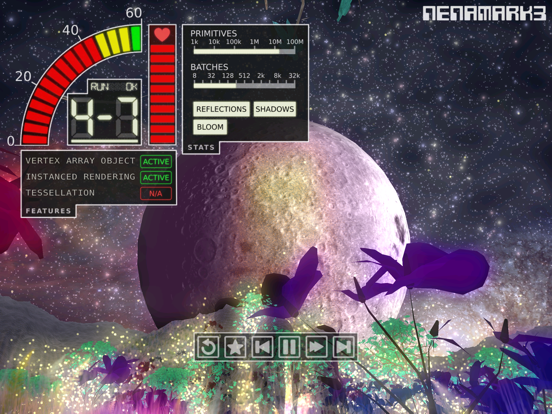The width and height of the screenshot is (552, 414).
Task: Skip to the previous scene
Action: [x=262, y=347]
